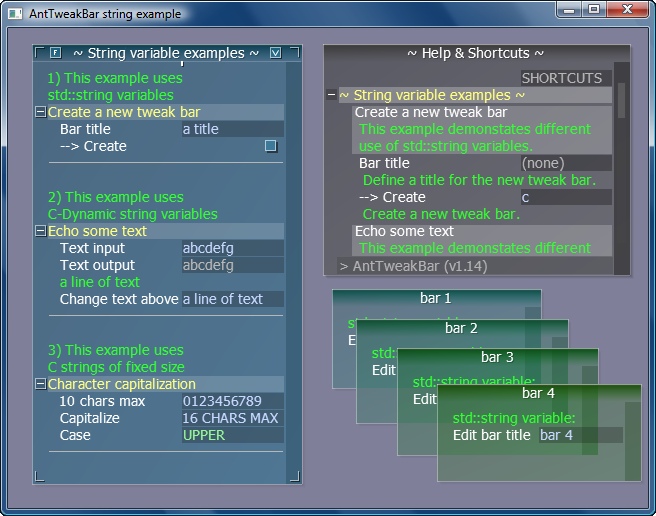Click 'C strings of fixed size' text

[116, 367]
